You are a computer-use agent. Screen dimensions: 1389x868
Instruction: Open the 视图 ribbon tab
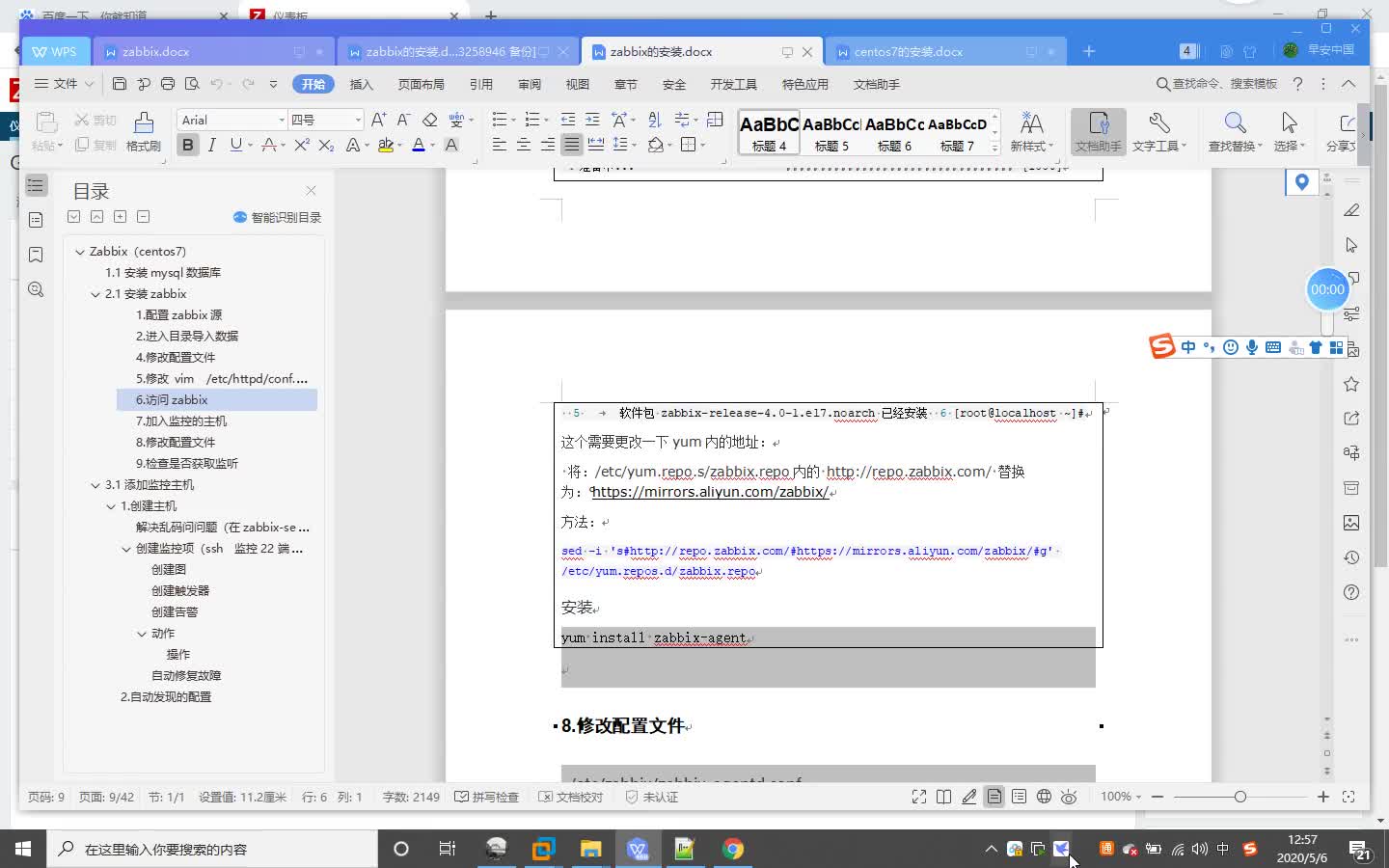click(578, 84)
